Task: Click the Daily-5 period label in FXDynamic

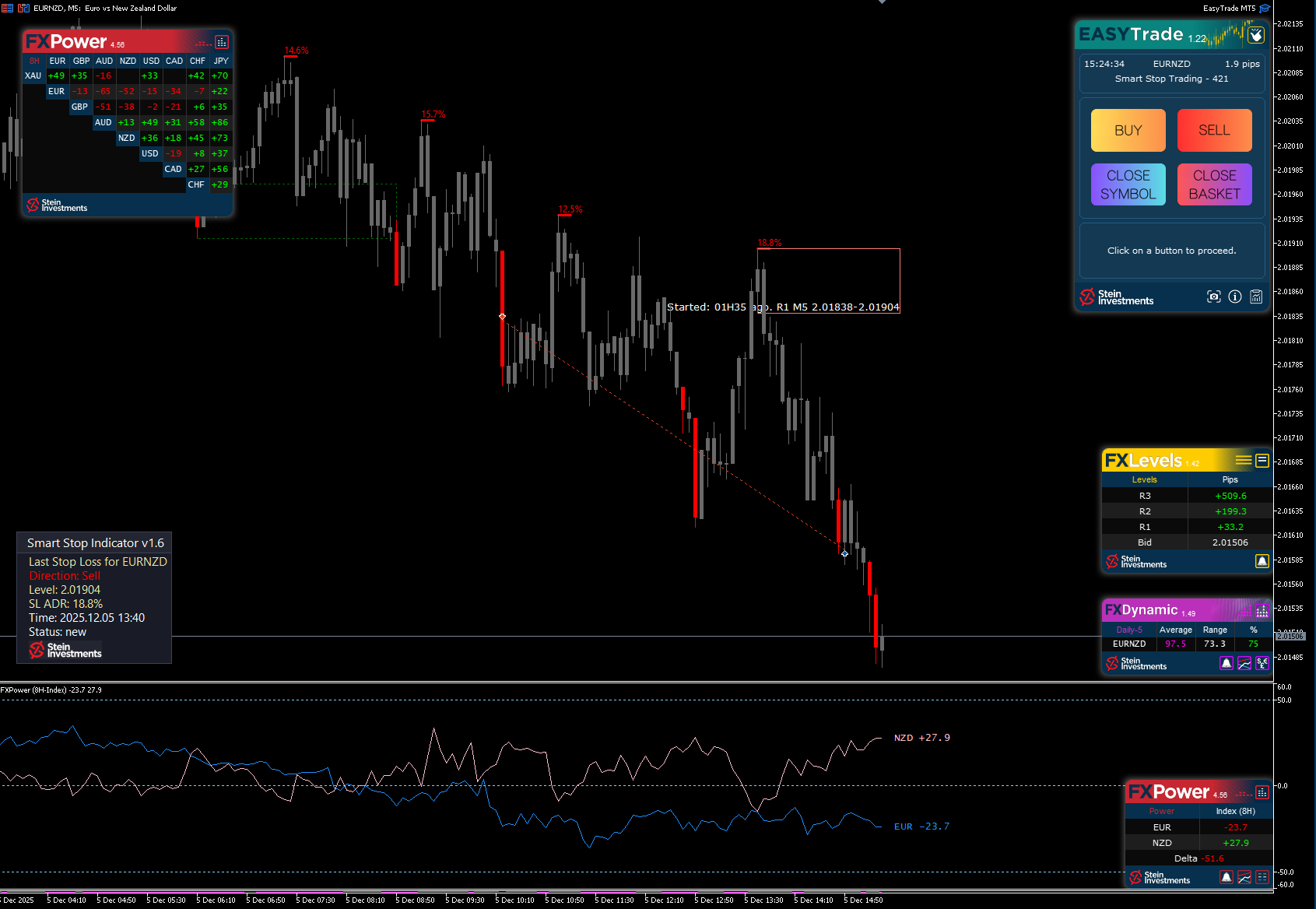Action: click(x=1129, y=630)
